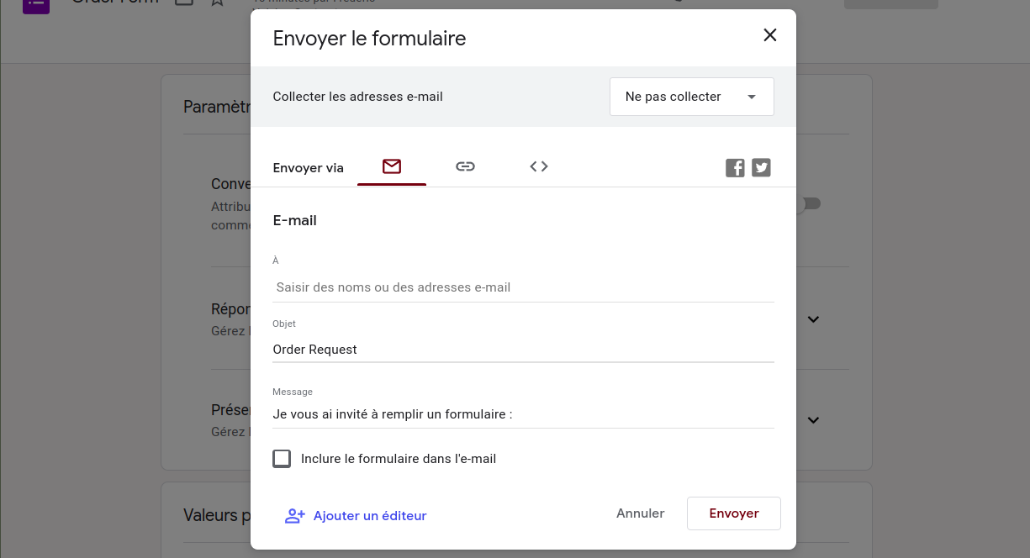1030x558 pixels.
Task: Click the Message text field
Action: [x=523, y=414]
